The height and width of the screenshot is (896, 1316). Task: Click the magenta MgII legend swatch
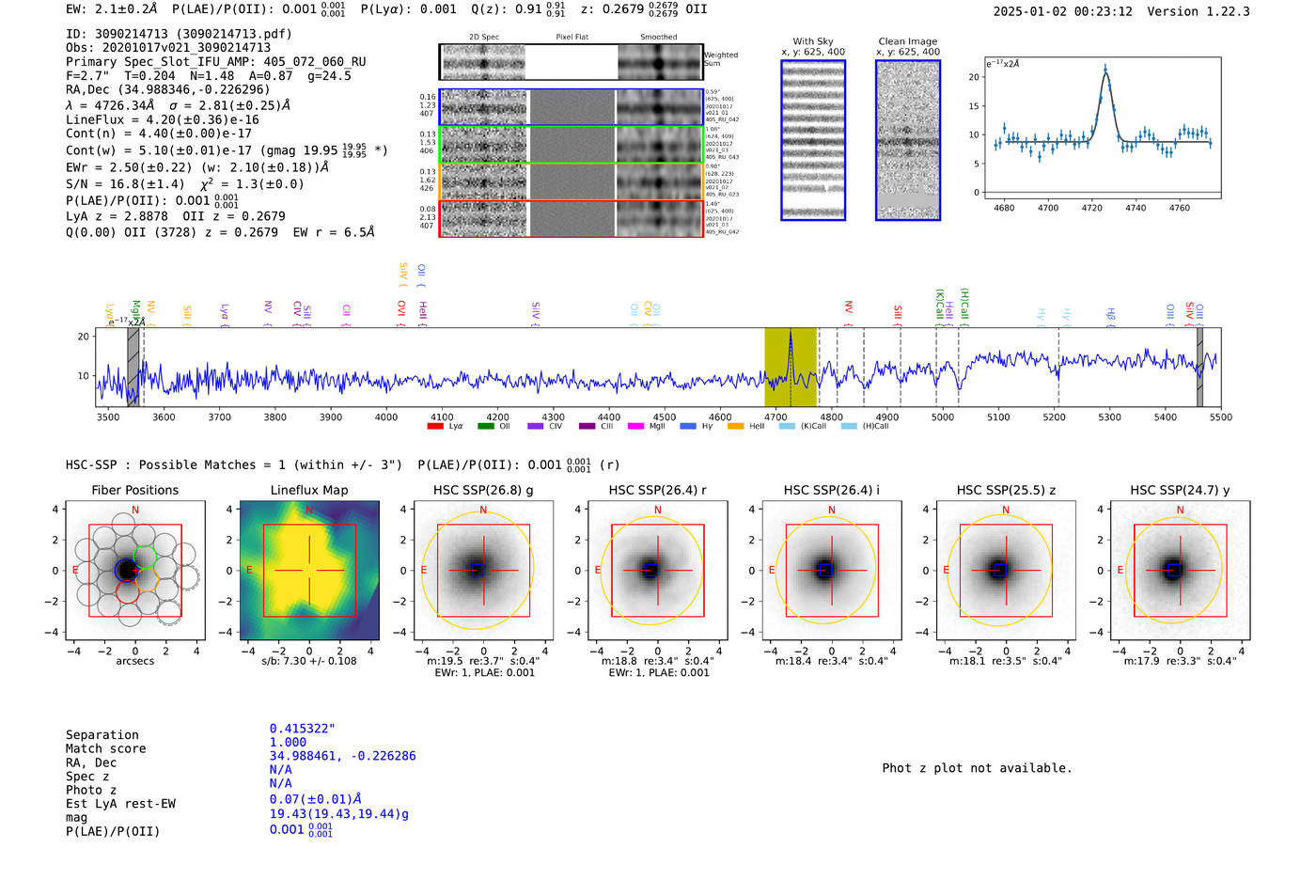636,427
